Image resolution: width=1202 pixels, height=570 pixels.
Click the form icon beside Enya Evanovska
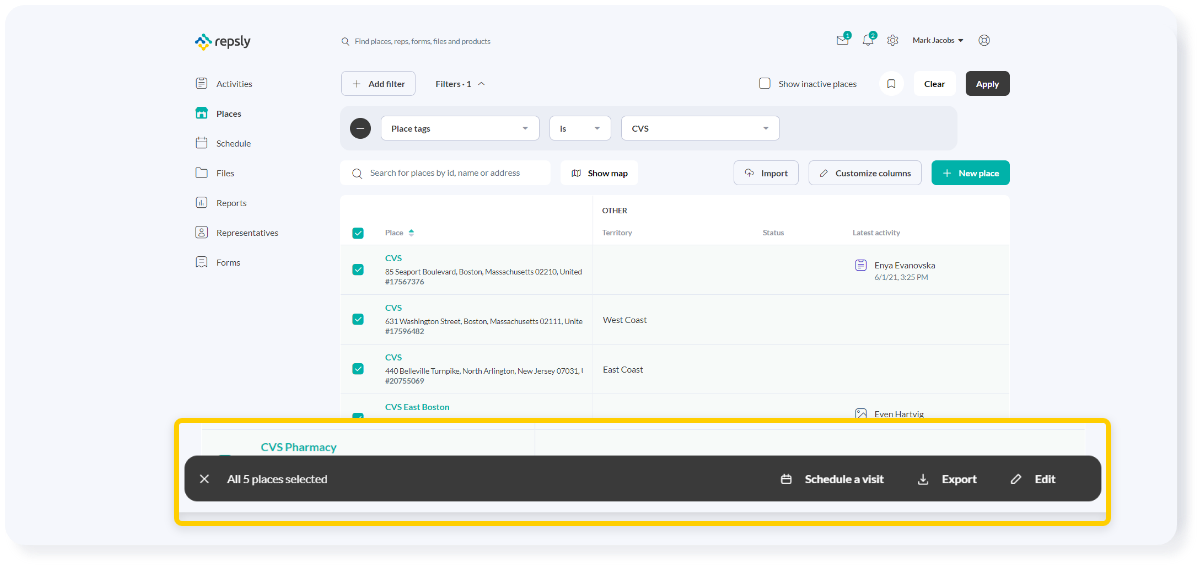click(860, 265)
